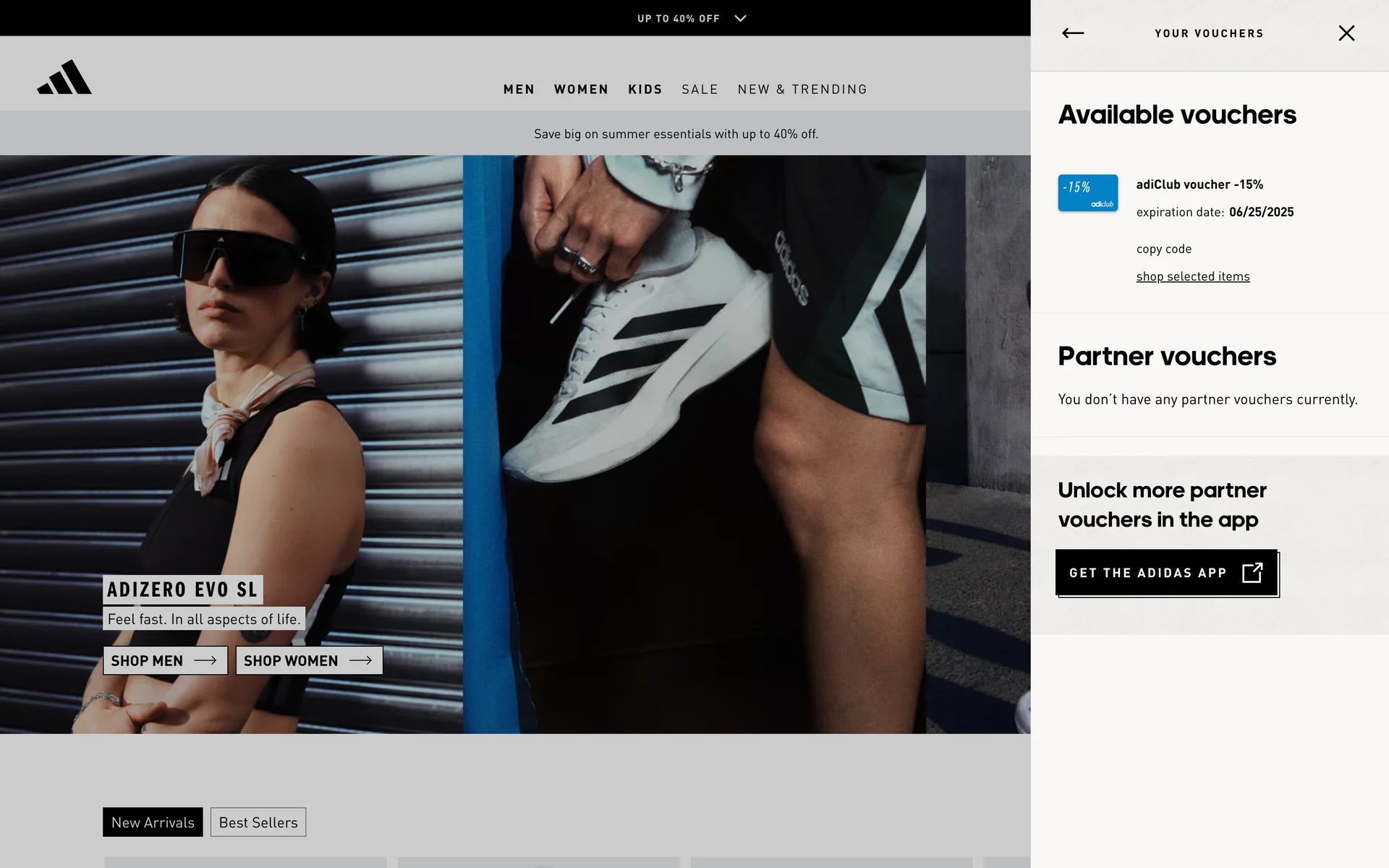The width and height of the screenshot is (1389, 868).
Task: Copy the adiClub voucher code
Action: 1163,249
